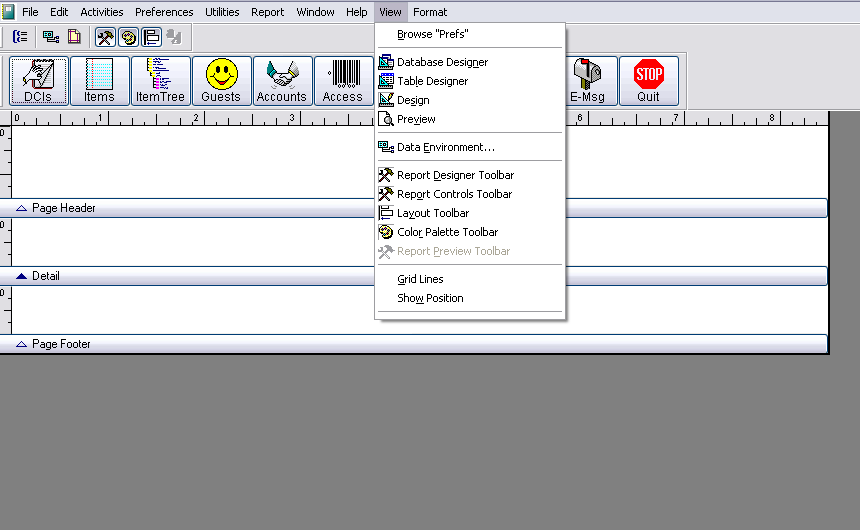Open the Edit menu

pos(59,12)
